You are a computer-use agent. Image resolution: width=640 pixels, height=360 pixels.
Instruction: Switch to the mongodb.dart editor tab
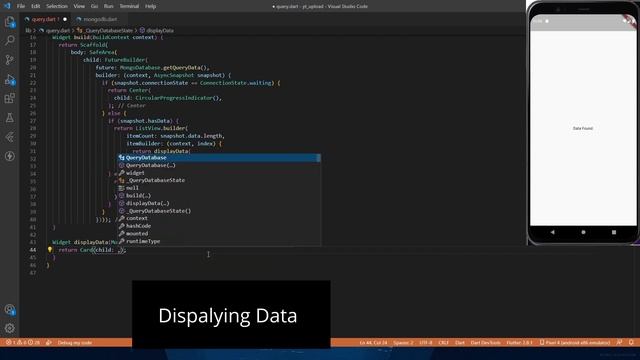pos(100,19)
